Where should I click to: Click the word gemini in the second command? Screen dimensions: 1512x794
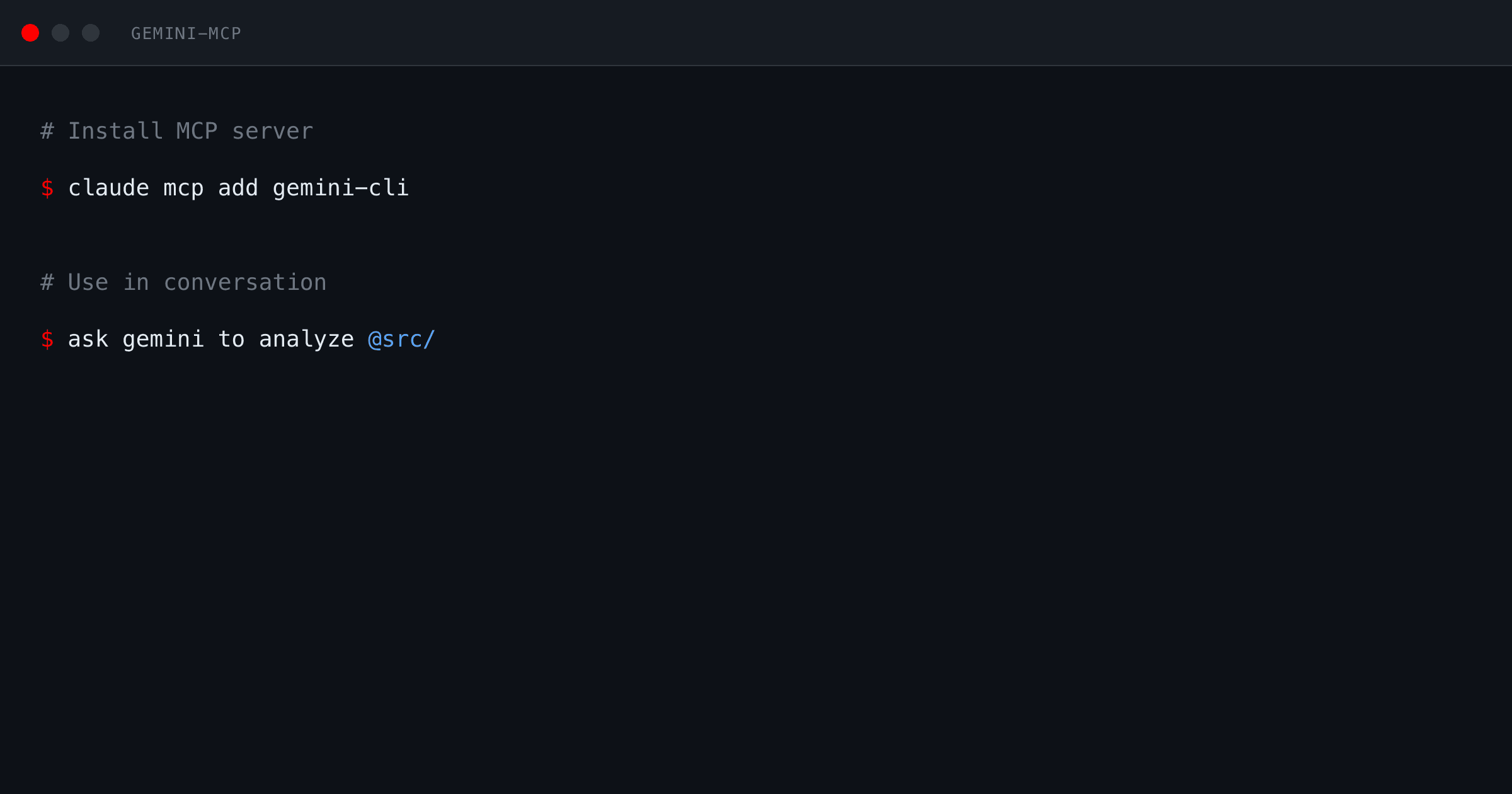(x=163, y=338)
